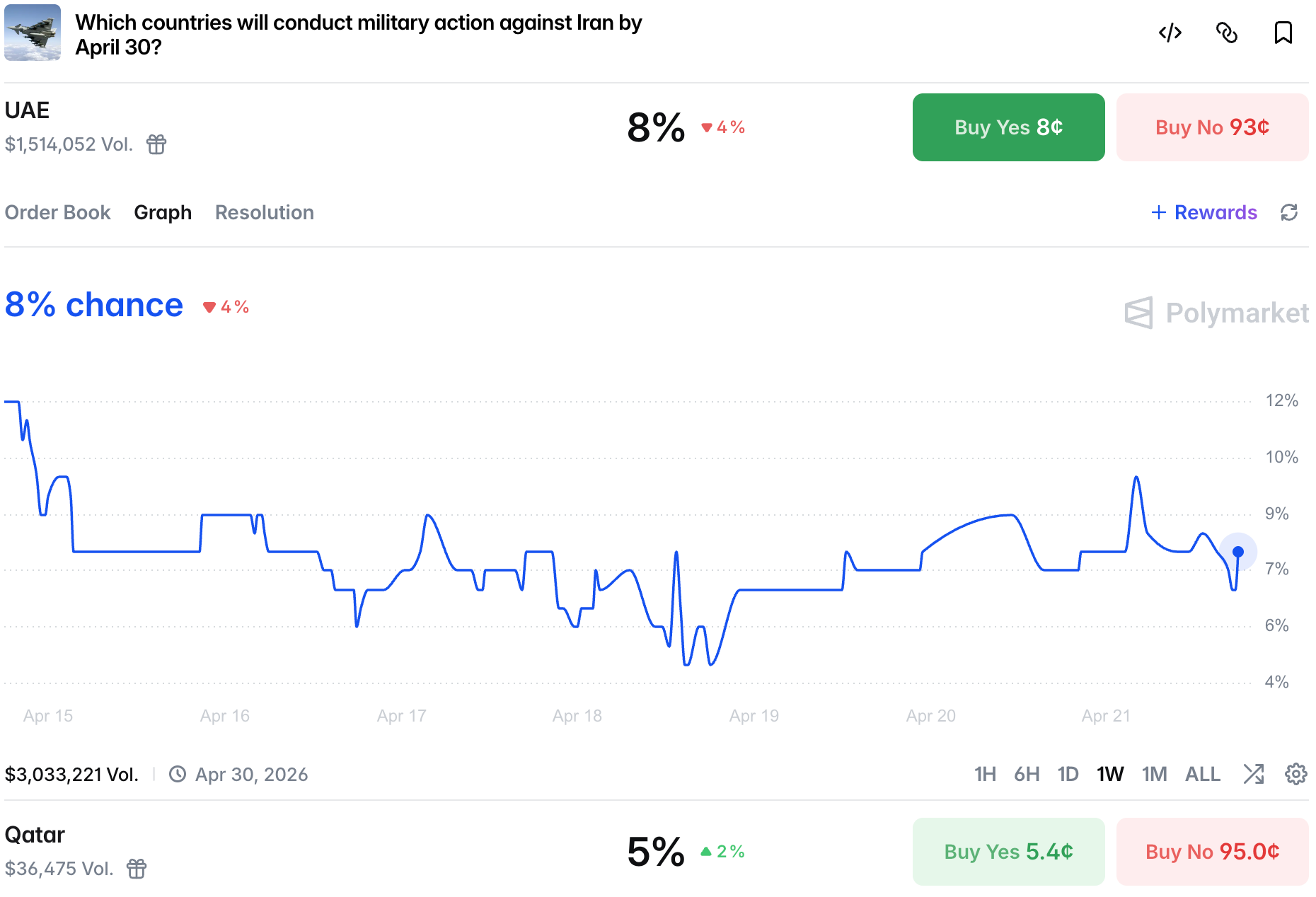The image size is (1316, 897).
Task: Click the UAE rewards gift icon
Action: (156, 144)
